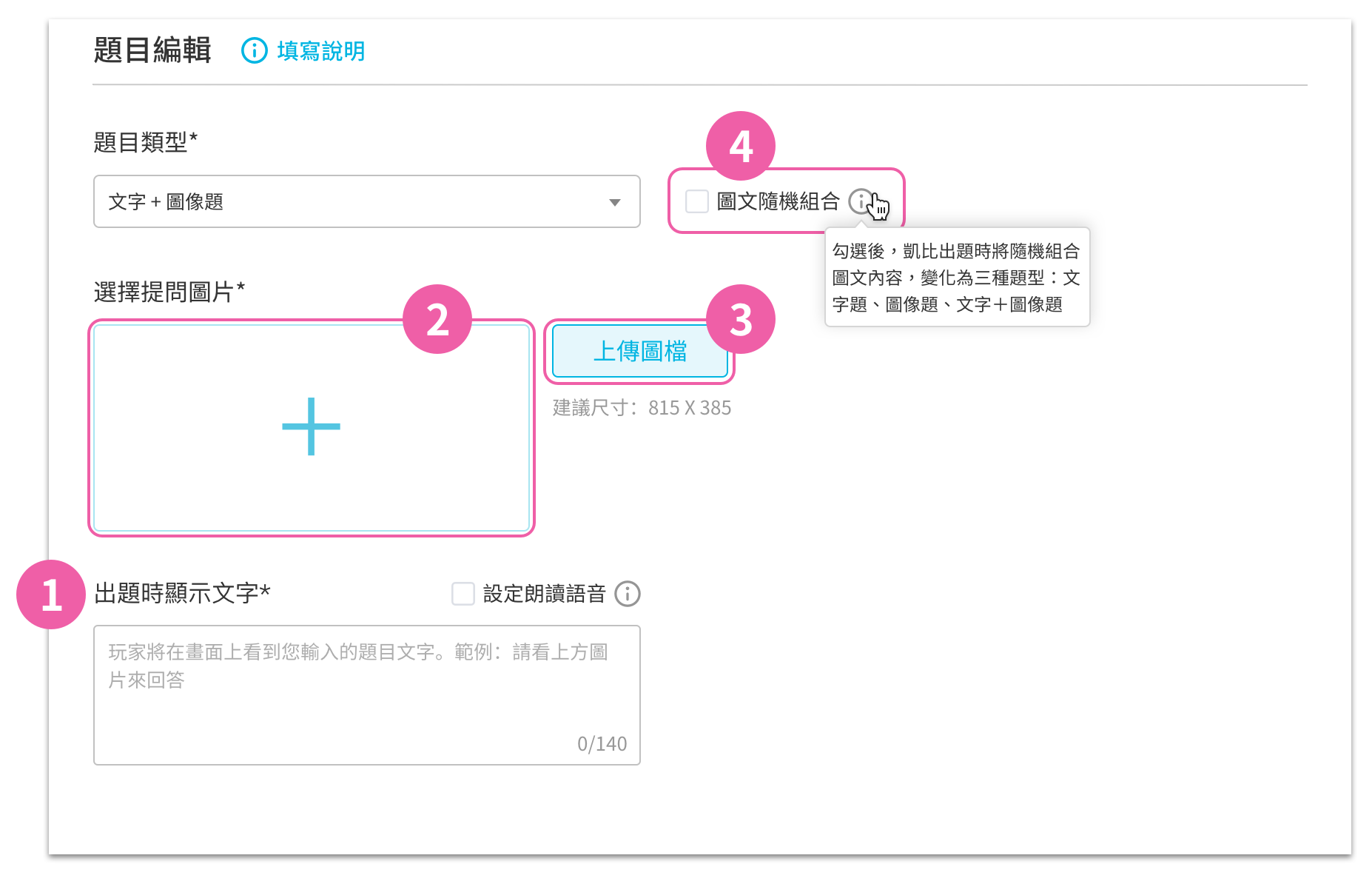Click the dropdown arrow in 題目類型 field
This screenshot has width=1372, height=881.
click(614, 202)
